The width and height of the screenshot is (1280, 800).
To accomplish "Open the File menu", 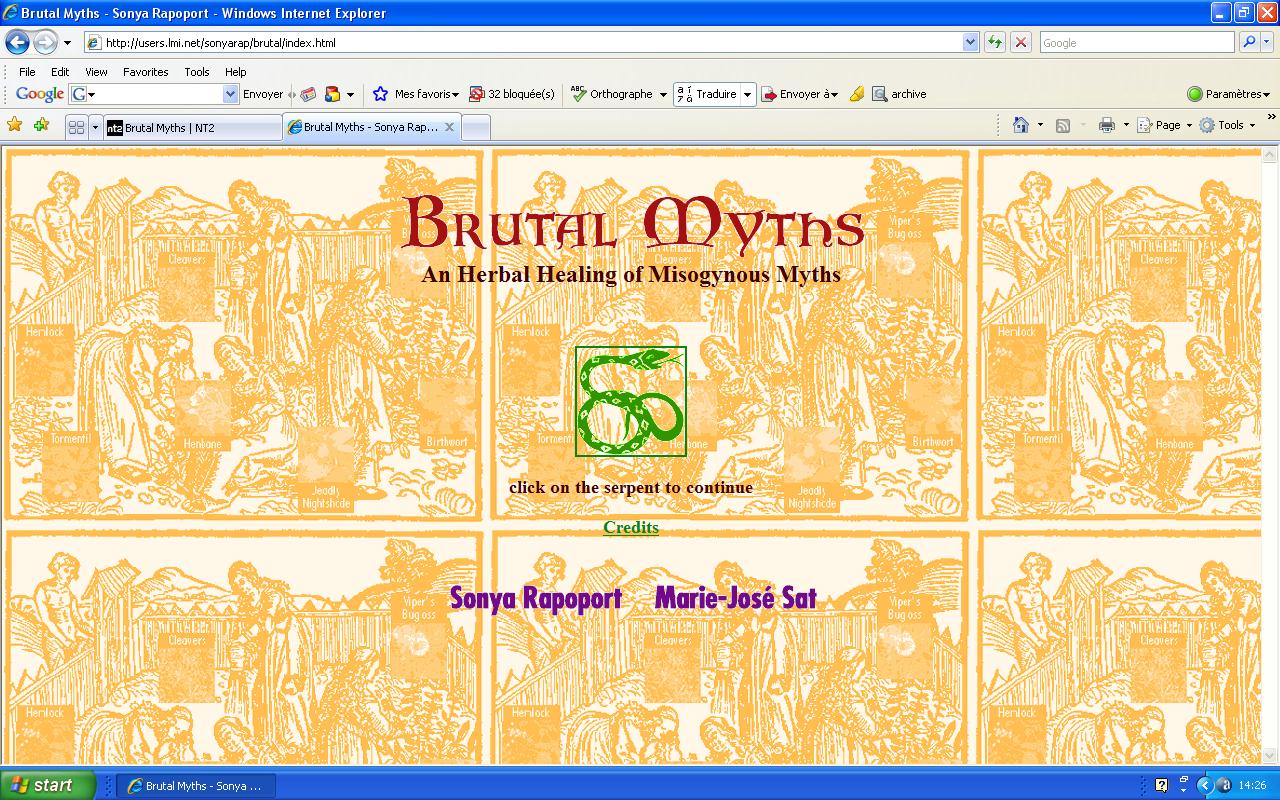I will tap(27, 72).
